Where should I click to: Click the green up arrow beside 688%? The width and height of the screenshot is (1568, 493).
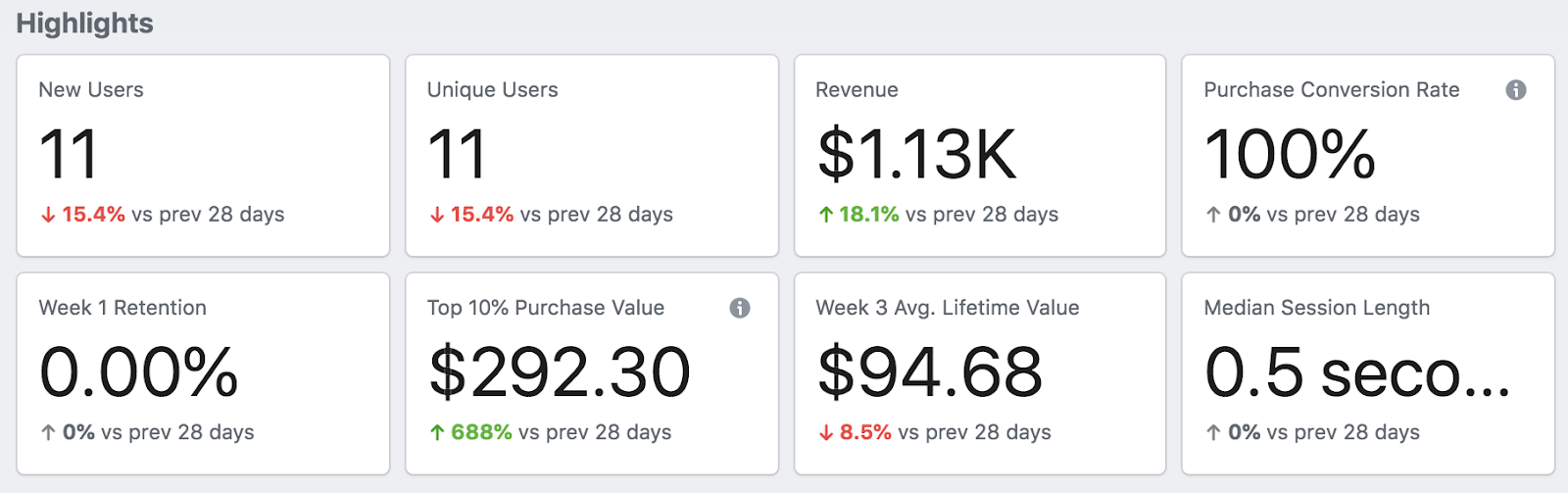pyautogui.click(x=437, y=432)
